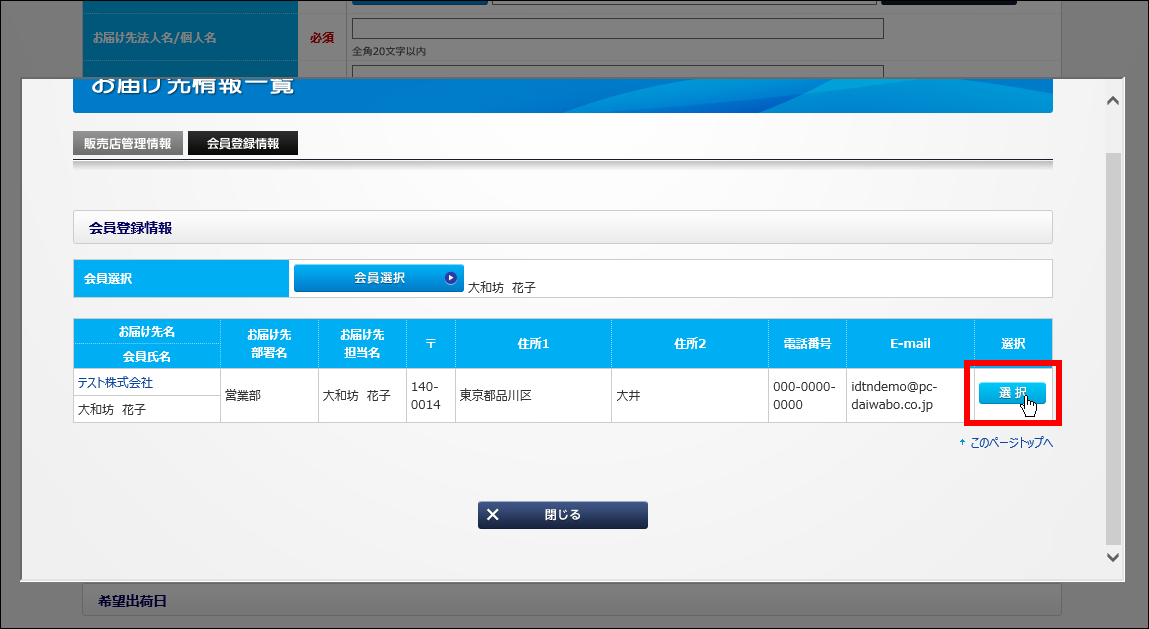Screen dimensions: 1149x629
Task: Click the dialog scrollbar down arrow
Action: (1112, 556)
